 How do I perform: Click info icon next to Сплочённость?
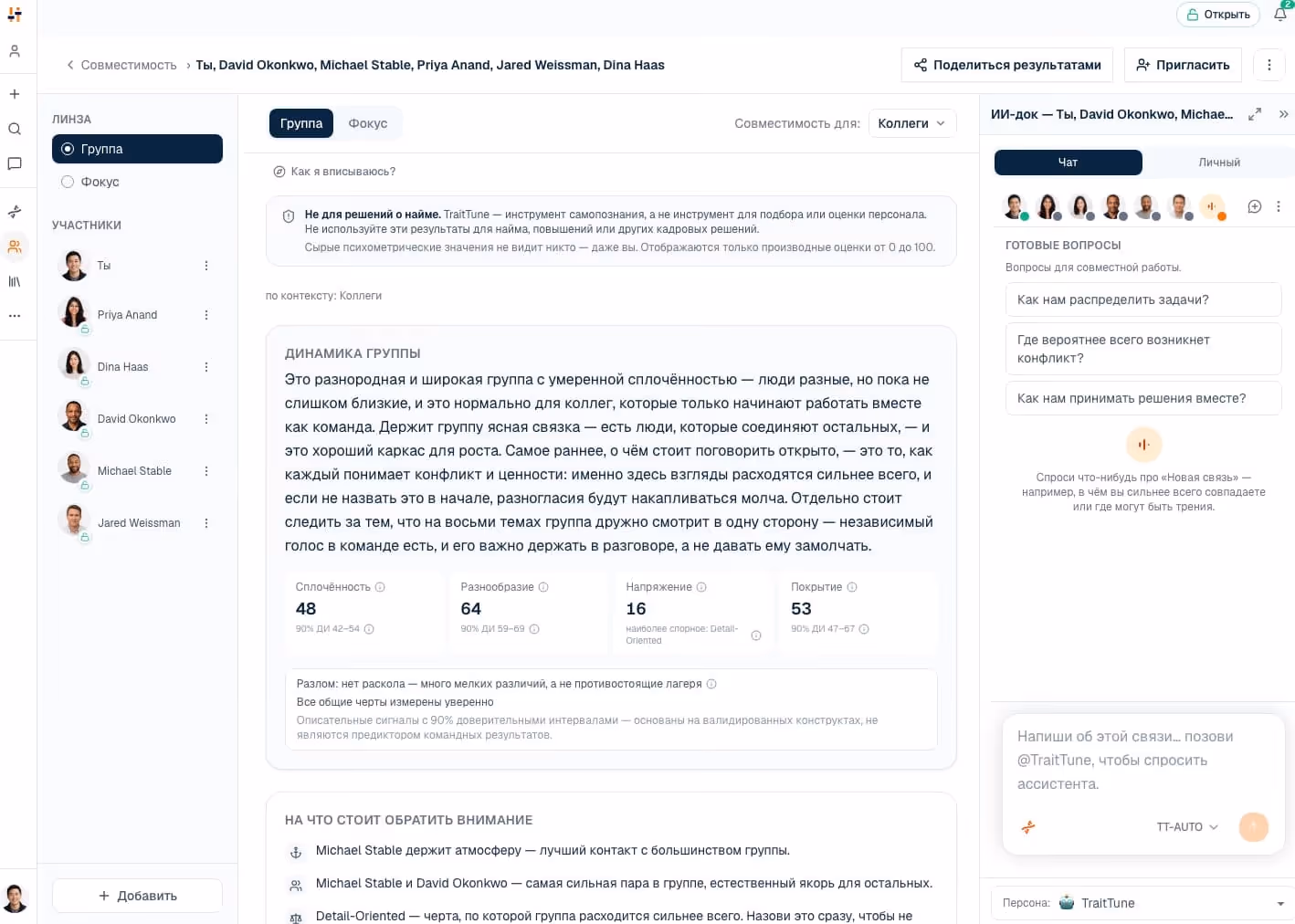click(x=380, y=587)
